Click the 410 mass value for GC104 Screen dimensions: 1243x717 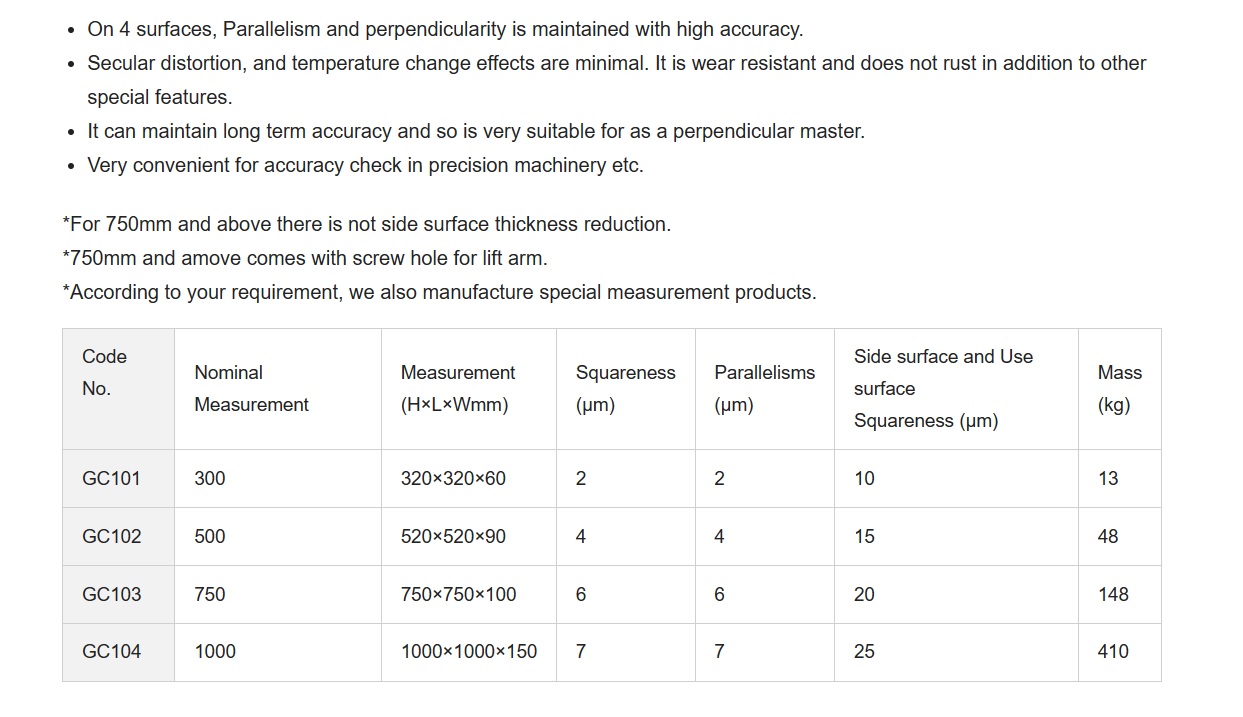pos(1113,651)
